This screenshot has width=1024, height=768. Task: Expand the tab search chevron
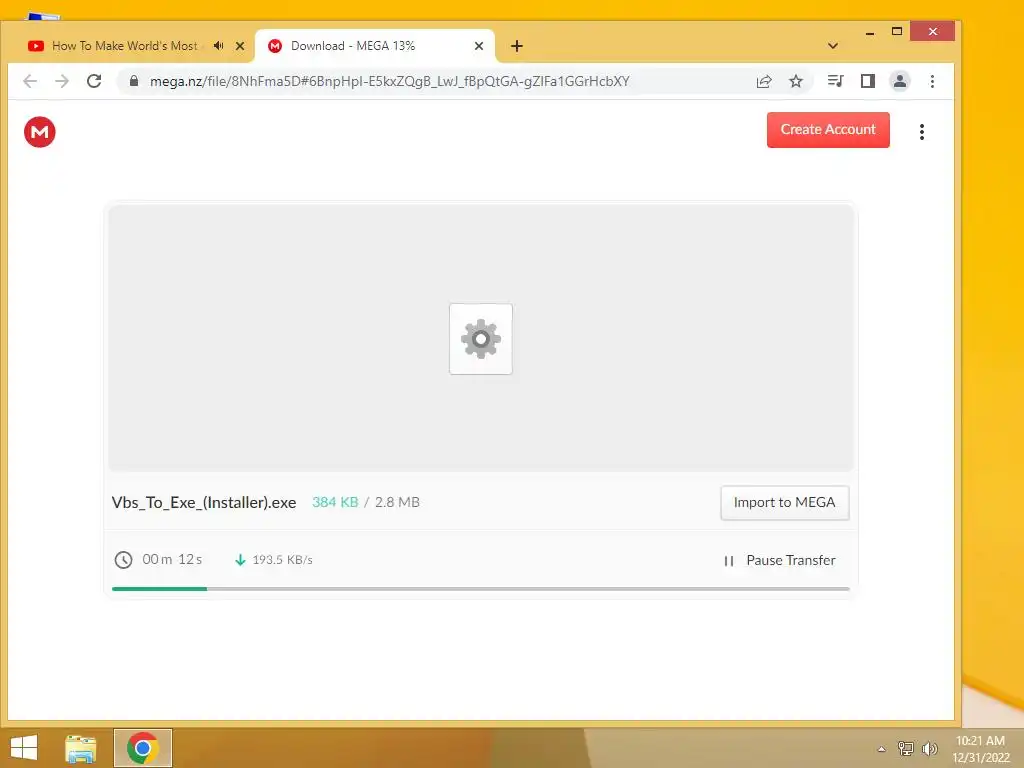tap(833, 46)
